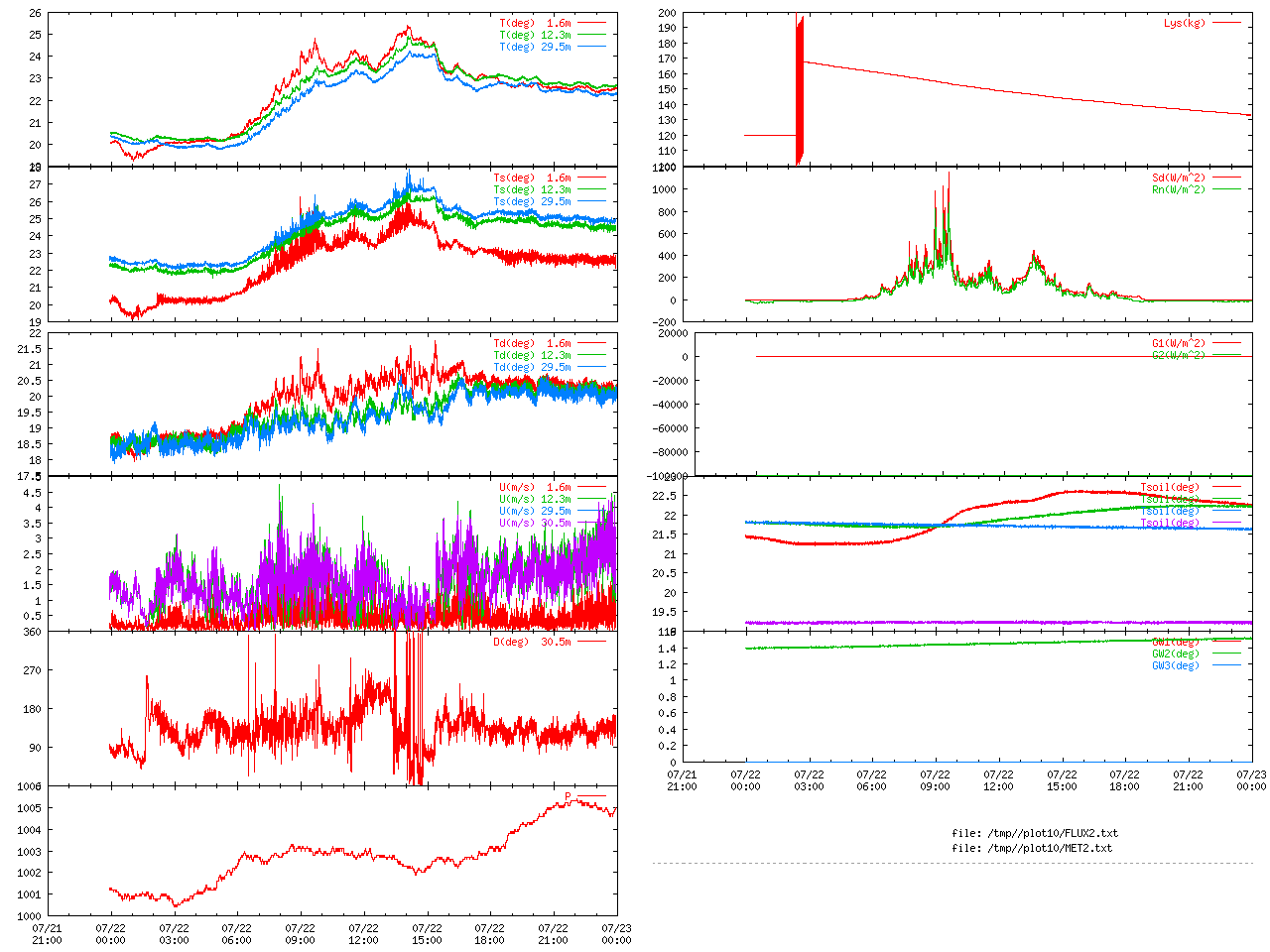Click the P legend label in pressure plot

coord(569,796)
